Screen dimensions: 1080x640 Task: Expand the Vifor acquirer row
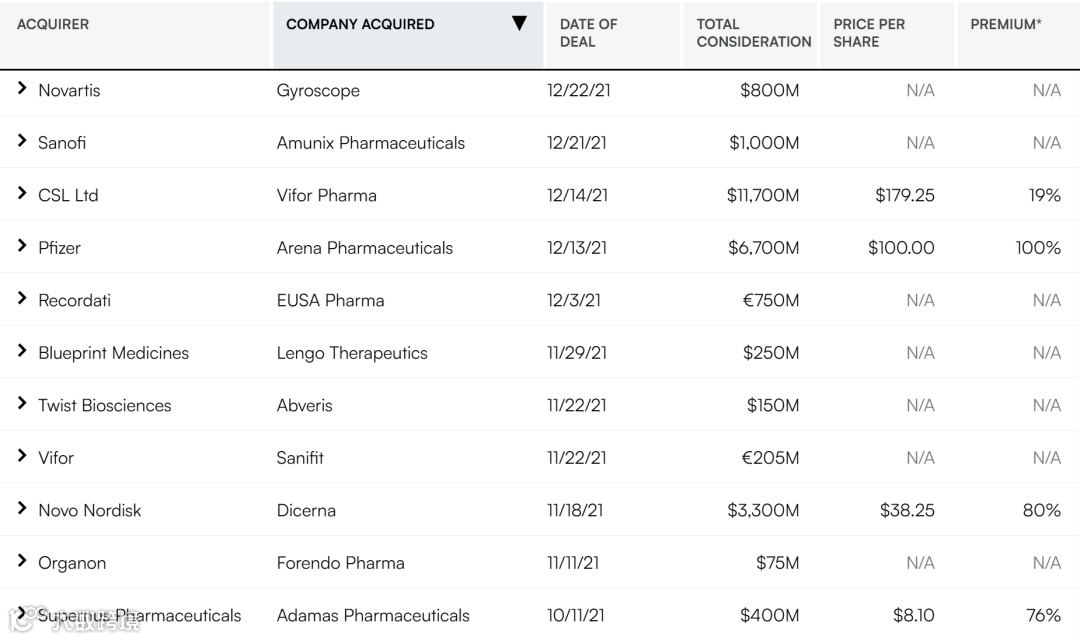coord(22,456)
